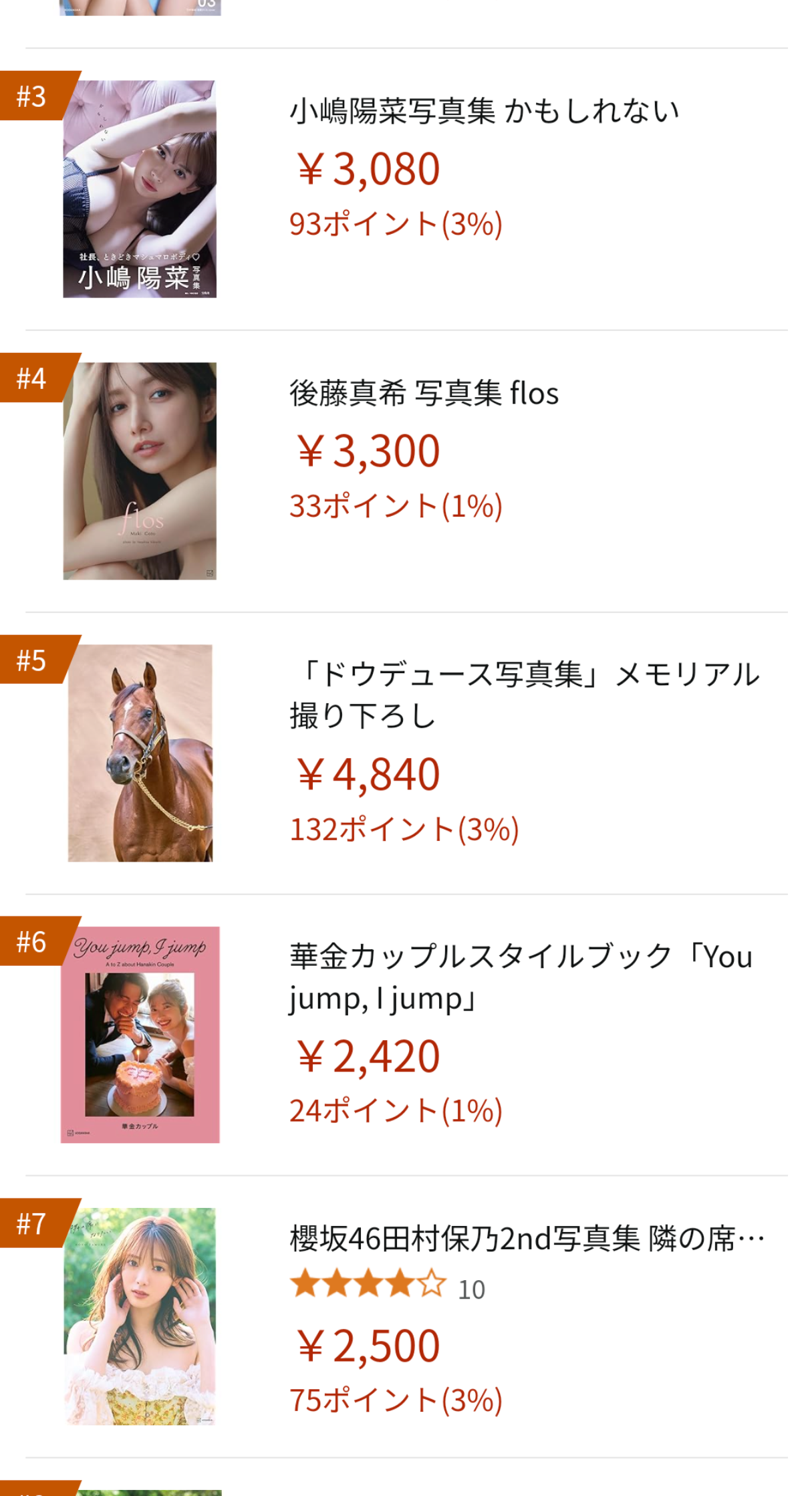812x1496 pixels.
Task: Open the 華金カップルスタイルブック title link
Action: [x=521, y=977]
